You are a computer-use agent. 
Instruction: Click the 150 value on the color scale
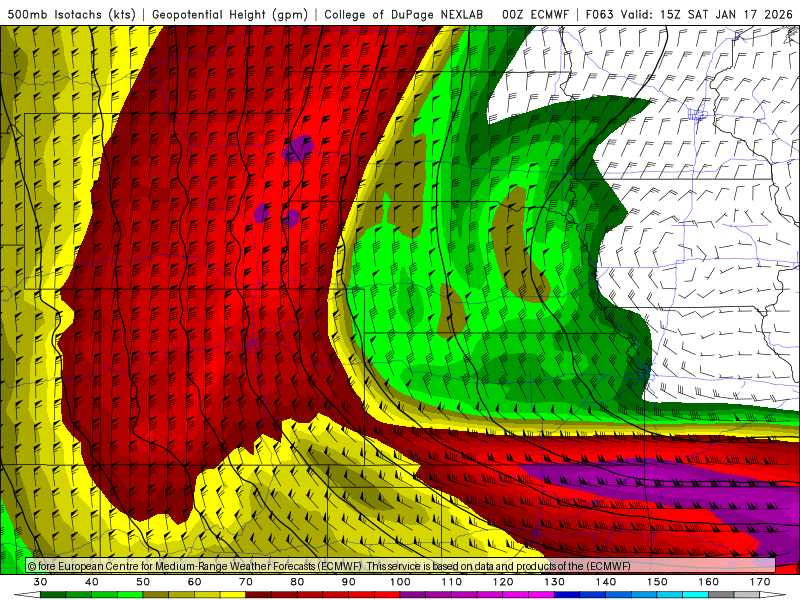coord(657,582)
